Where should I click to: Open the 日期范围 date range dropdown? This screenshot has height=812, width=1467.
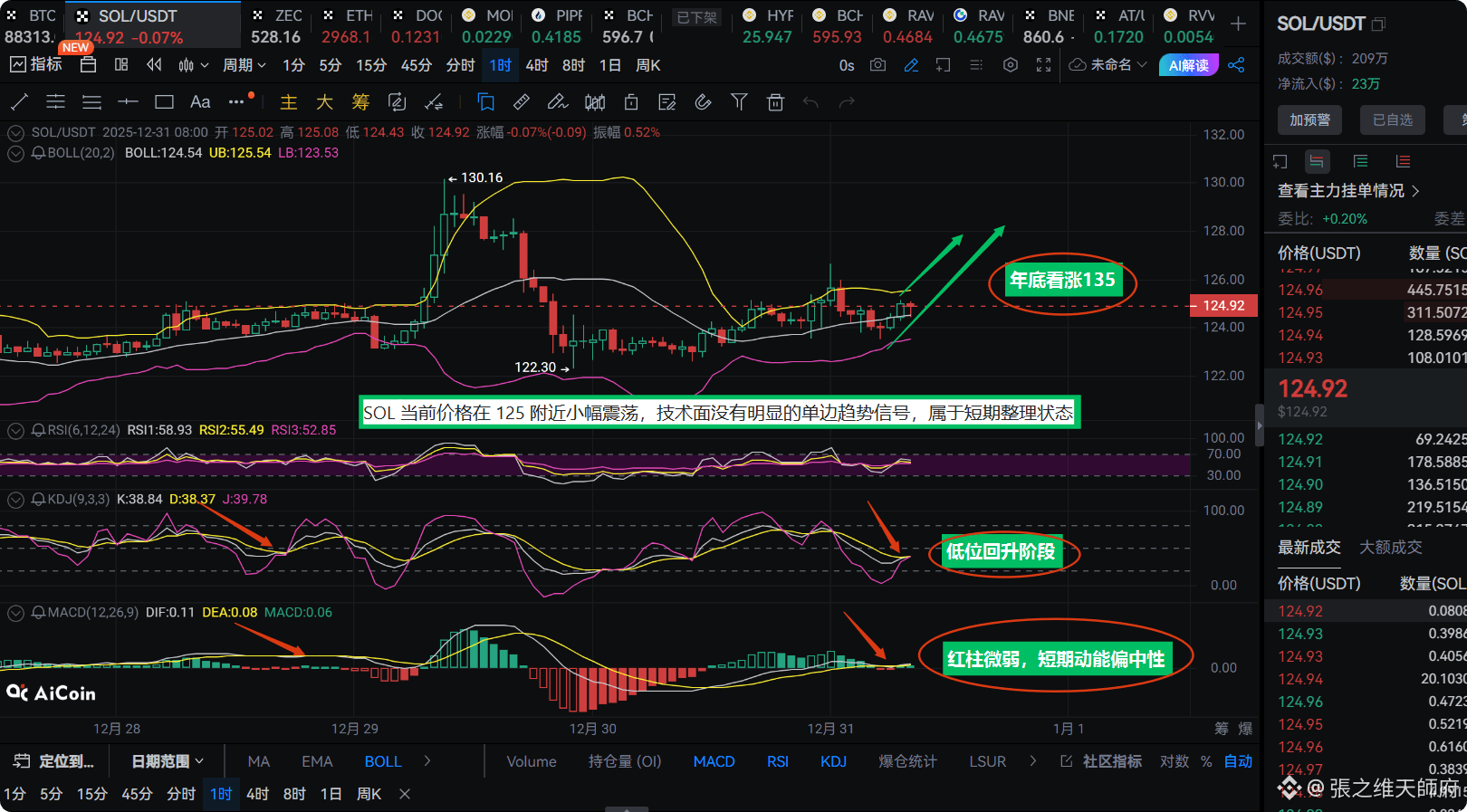click(x=168, y=761)
